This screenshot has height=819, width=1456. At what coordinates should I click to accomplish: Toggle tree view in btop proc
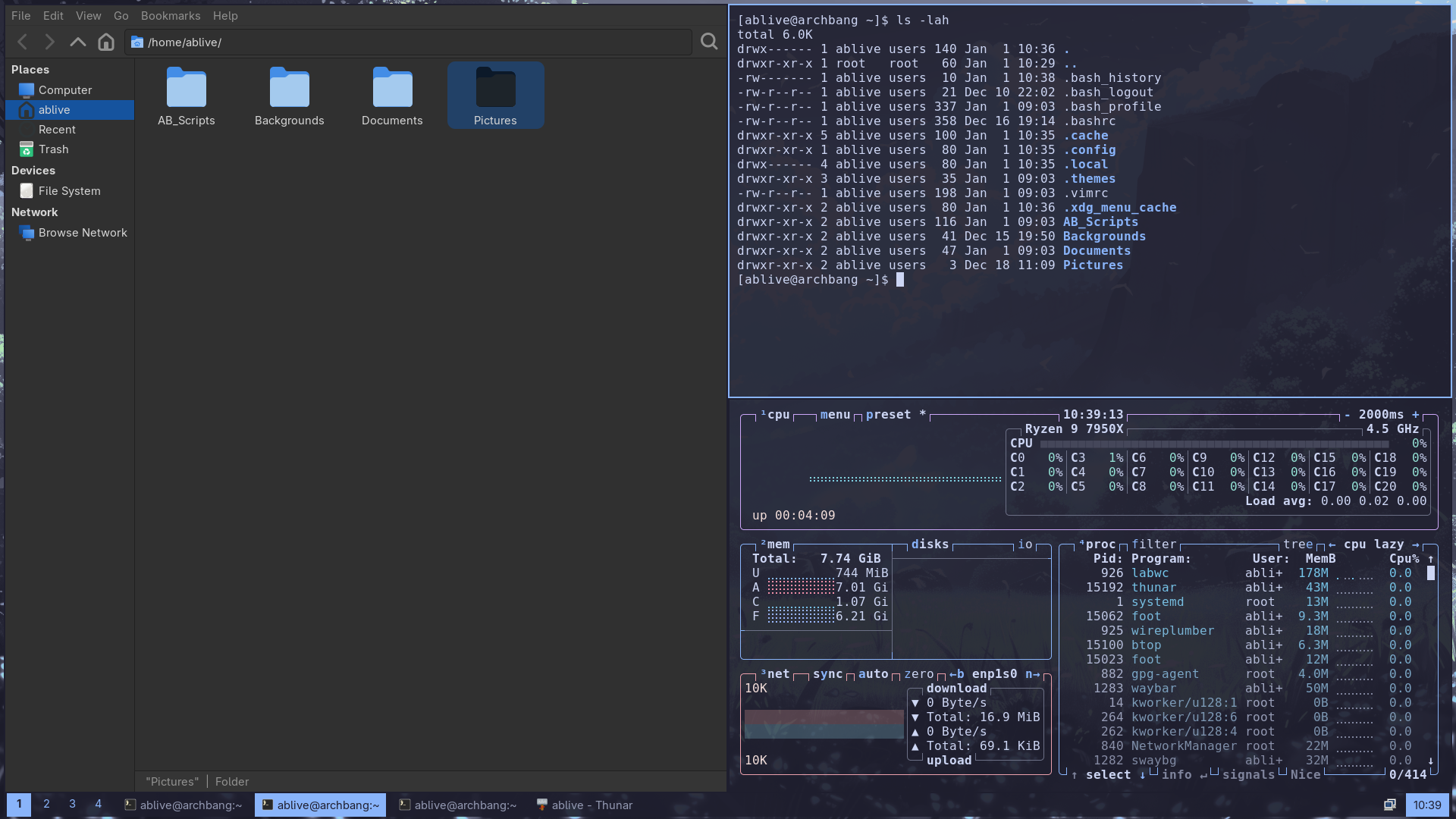point(1298,544)
